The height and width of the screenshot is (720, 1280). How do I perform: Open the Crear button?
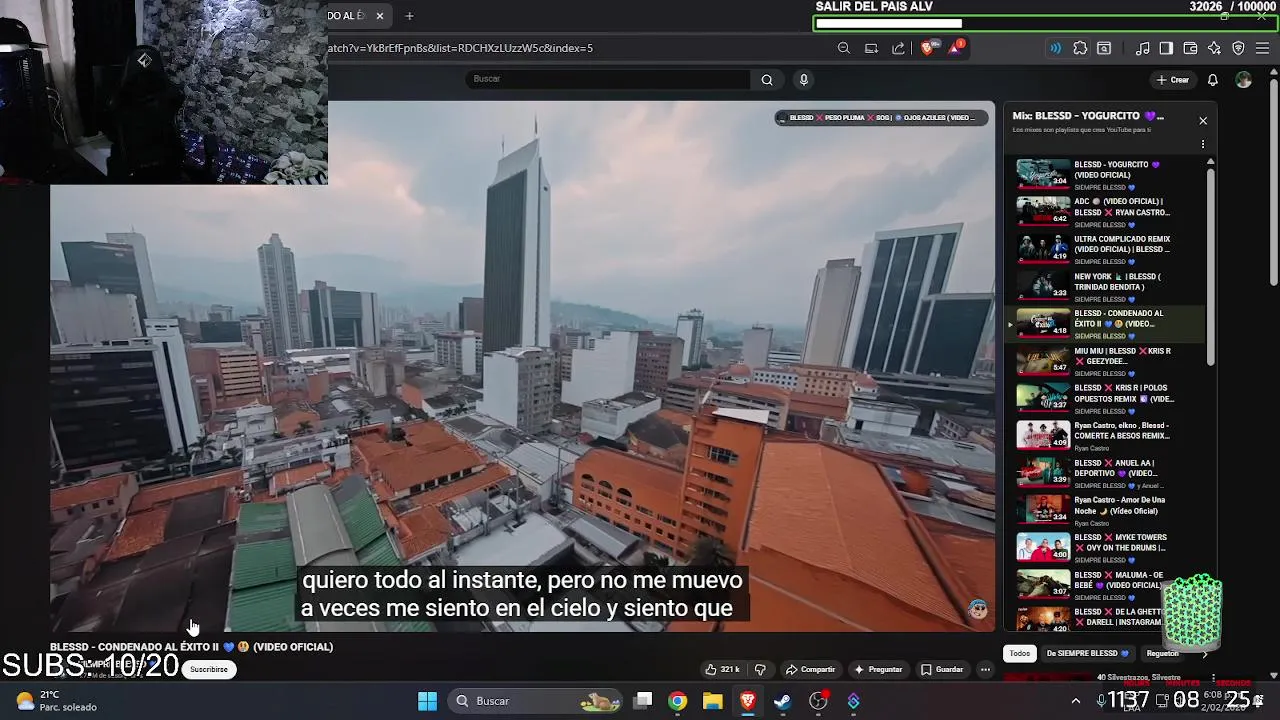tap(1173, 80)
